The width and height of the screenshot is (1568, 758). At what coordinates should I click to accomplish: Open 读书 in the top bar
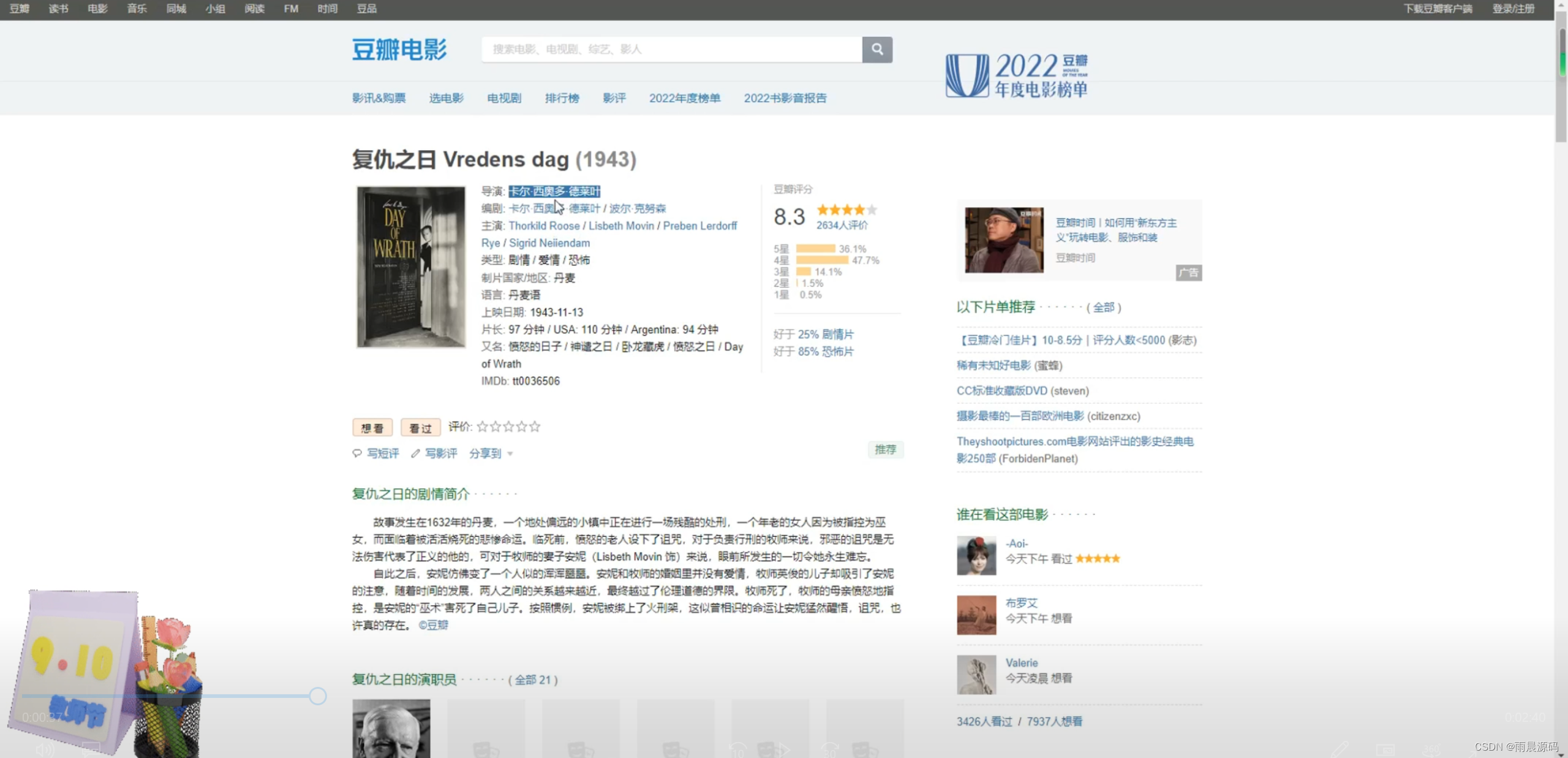pyautogui.click(x=59, y=9)
